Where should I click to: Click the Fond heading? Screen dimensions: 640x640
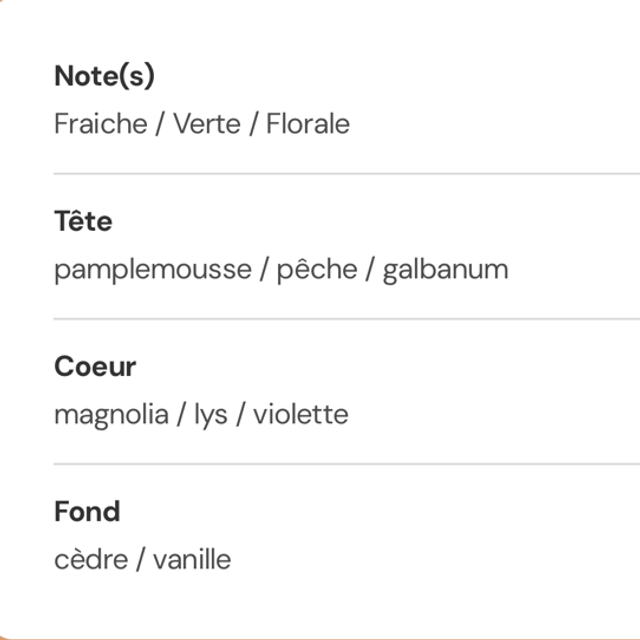coord(87,511)
